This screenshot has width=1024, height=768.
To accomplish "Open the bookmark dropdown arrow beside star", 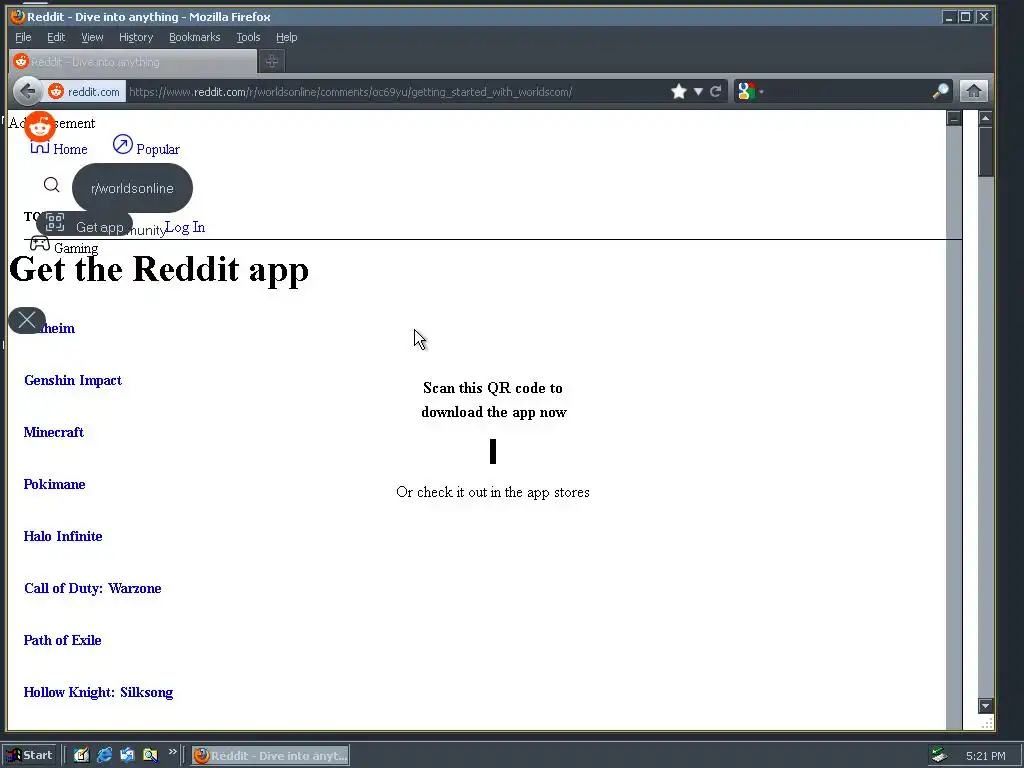I will [x=698, y=91].
